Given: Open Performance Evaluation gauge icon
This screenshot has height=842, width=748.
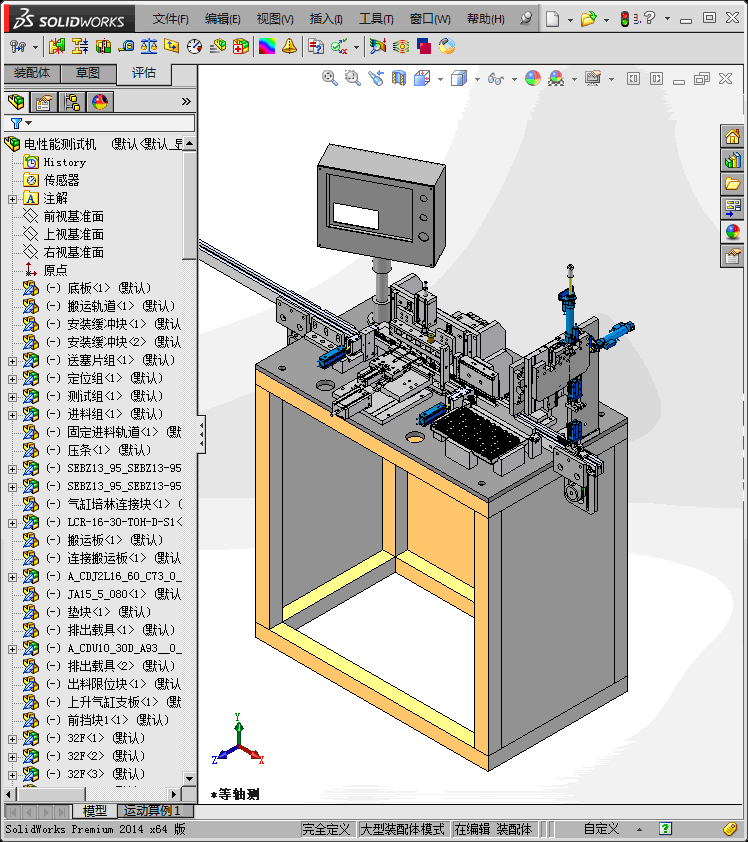Looking at the screenshot, I should [194, 47].
